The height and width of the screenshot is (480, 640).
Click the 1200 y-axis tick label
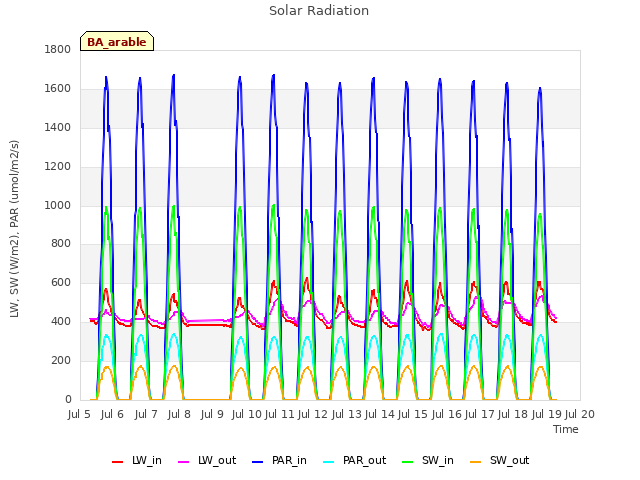[58, 166]
